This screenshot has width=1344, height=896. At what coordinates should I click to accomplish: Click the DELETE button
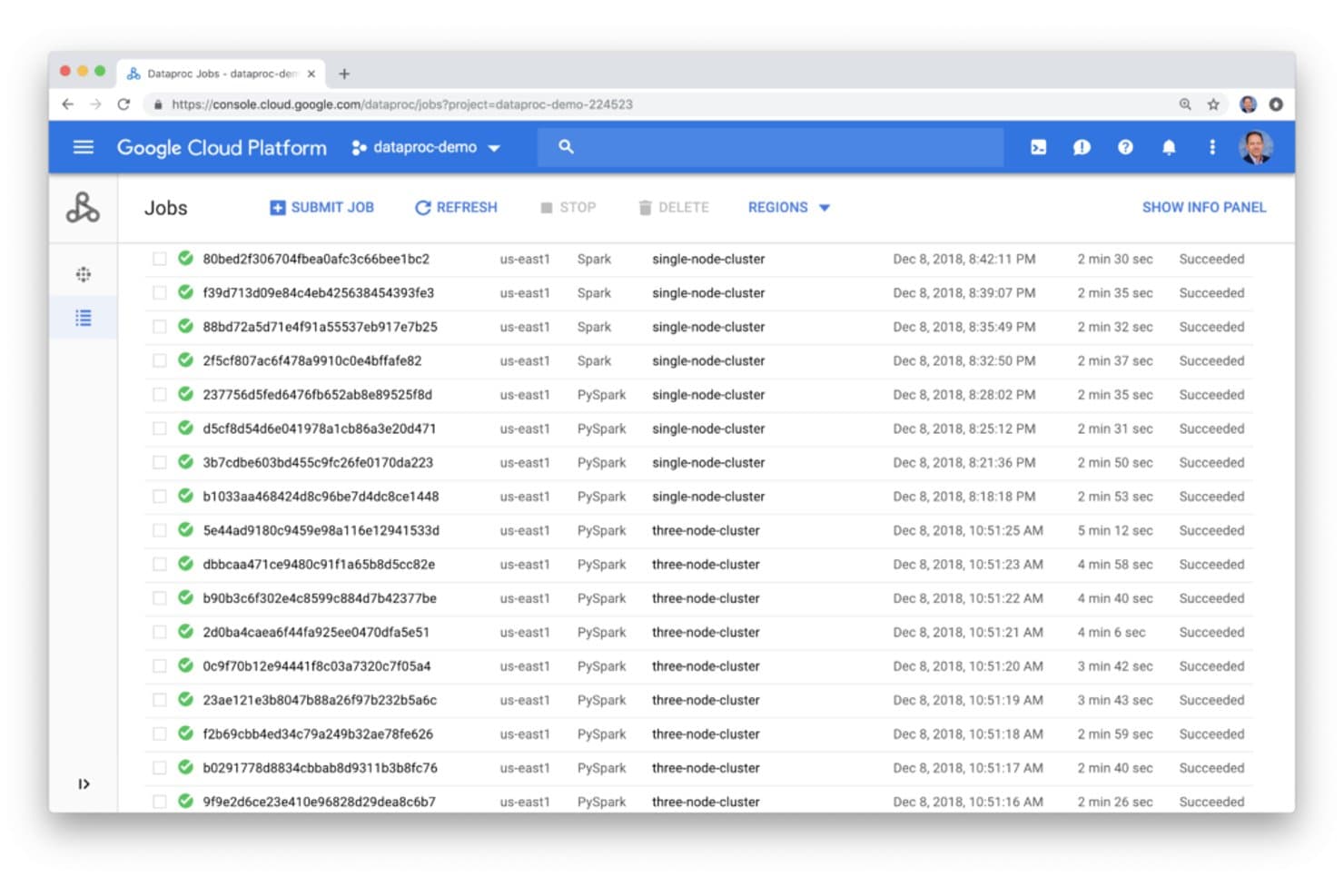pos(673,208)
